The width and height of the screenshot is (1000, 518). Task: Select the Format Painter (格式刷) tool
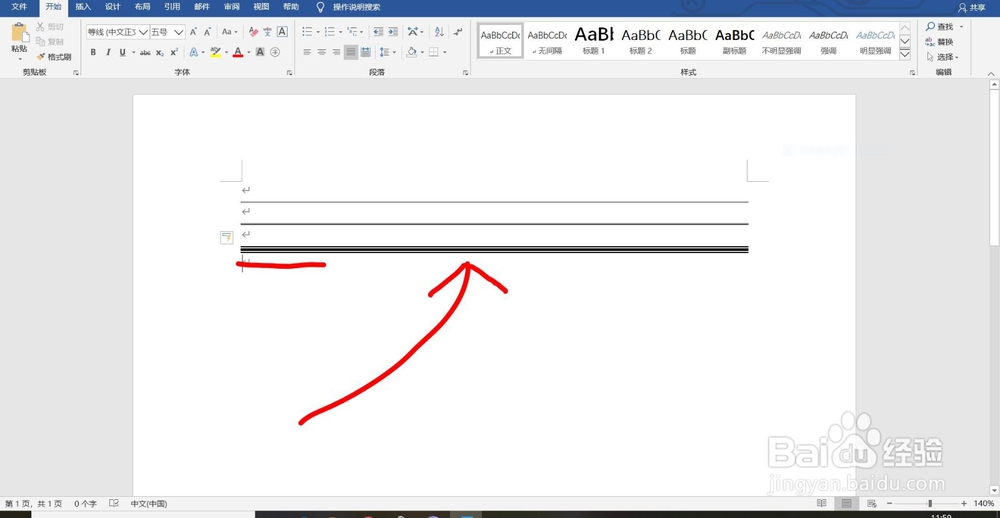54,57
